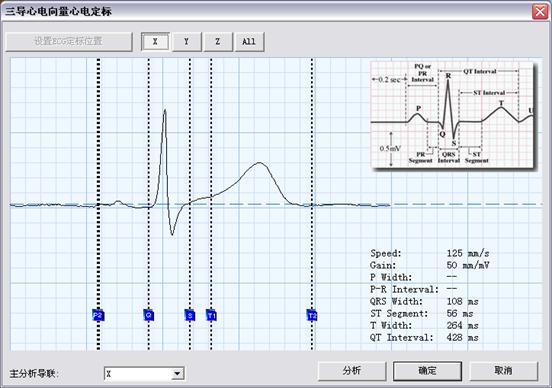
Task: Select the T1 marker handle
Action: 211,315
